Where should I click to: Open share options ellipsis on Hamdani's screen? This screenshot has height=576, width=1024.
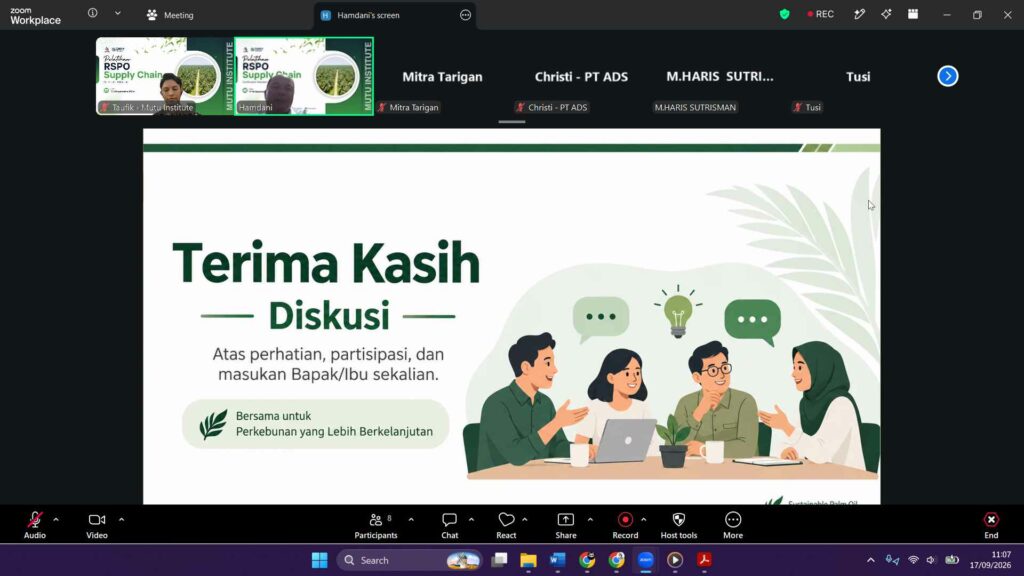465,15
